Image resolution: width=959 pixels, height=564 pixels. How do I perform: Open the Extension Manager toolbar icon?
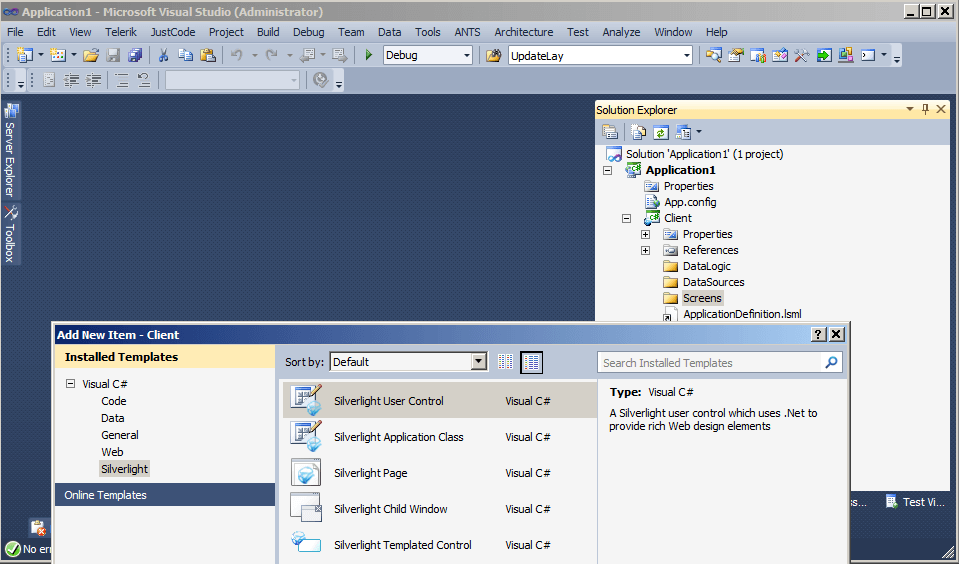(846, 55)
